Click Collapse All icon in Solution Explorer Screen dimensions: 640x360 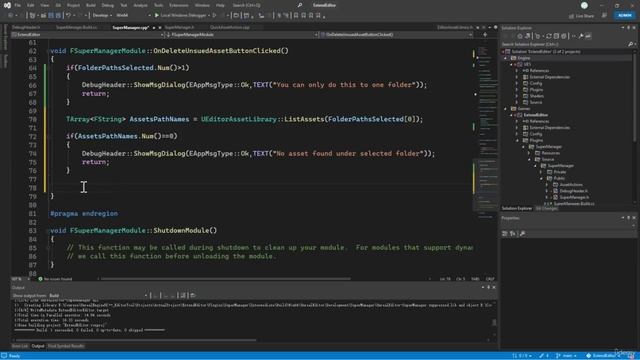(x=556, y=36)
